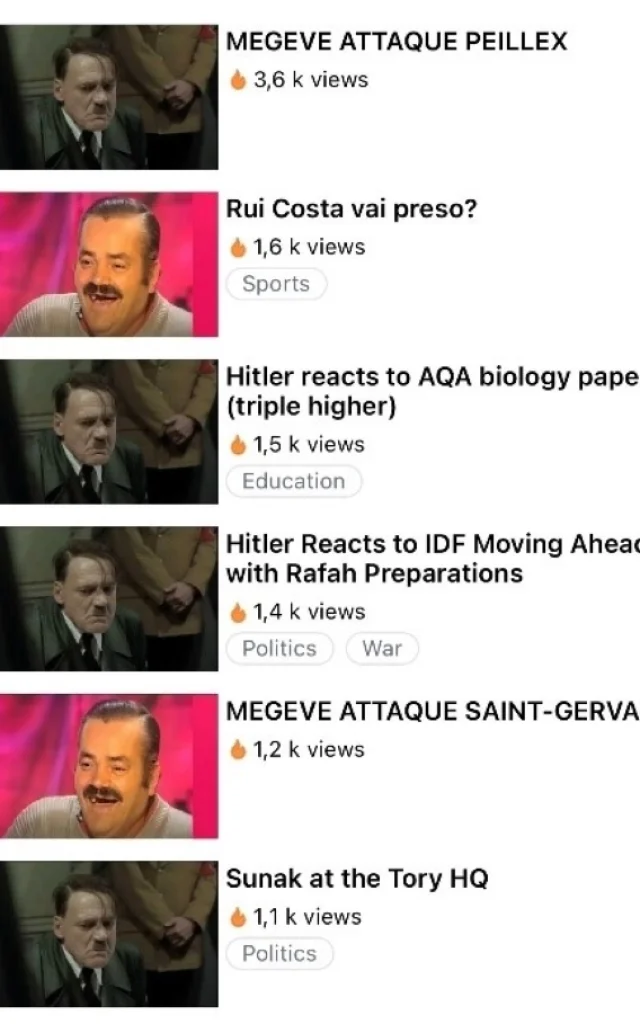The width and height of the screenshot is (640, 1024).
Task: Click the flame icon beside 1,5 k views
Action: (238, 444)
